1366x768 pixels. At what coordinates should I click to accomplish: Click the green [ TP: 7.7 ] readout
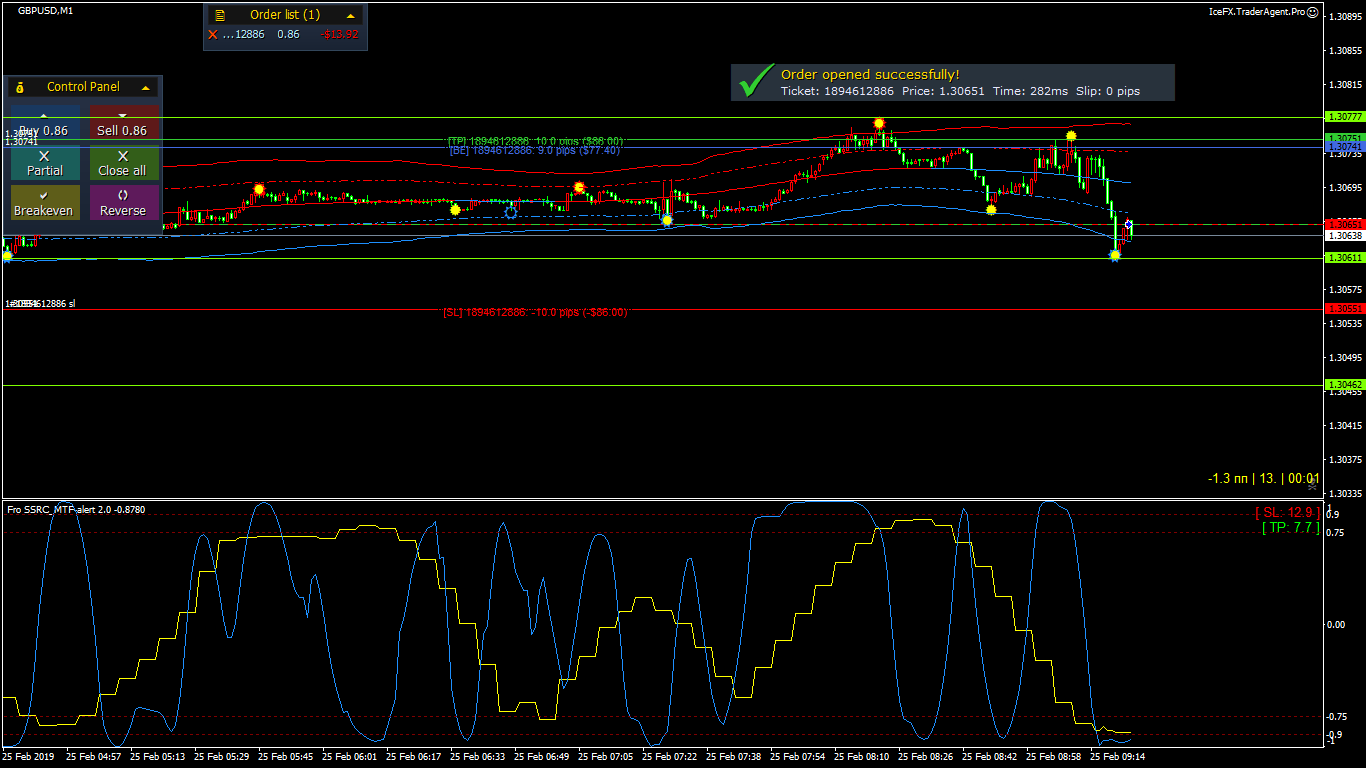1290,527
